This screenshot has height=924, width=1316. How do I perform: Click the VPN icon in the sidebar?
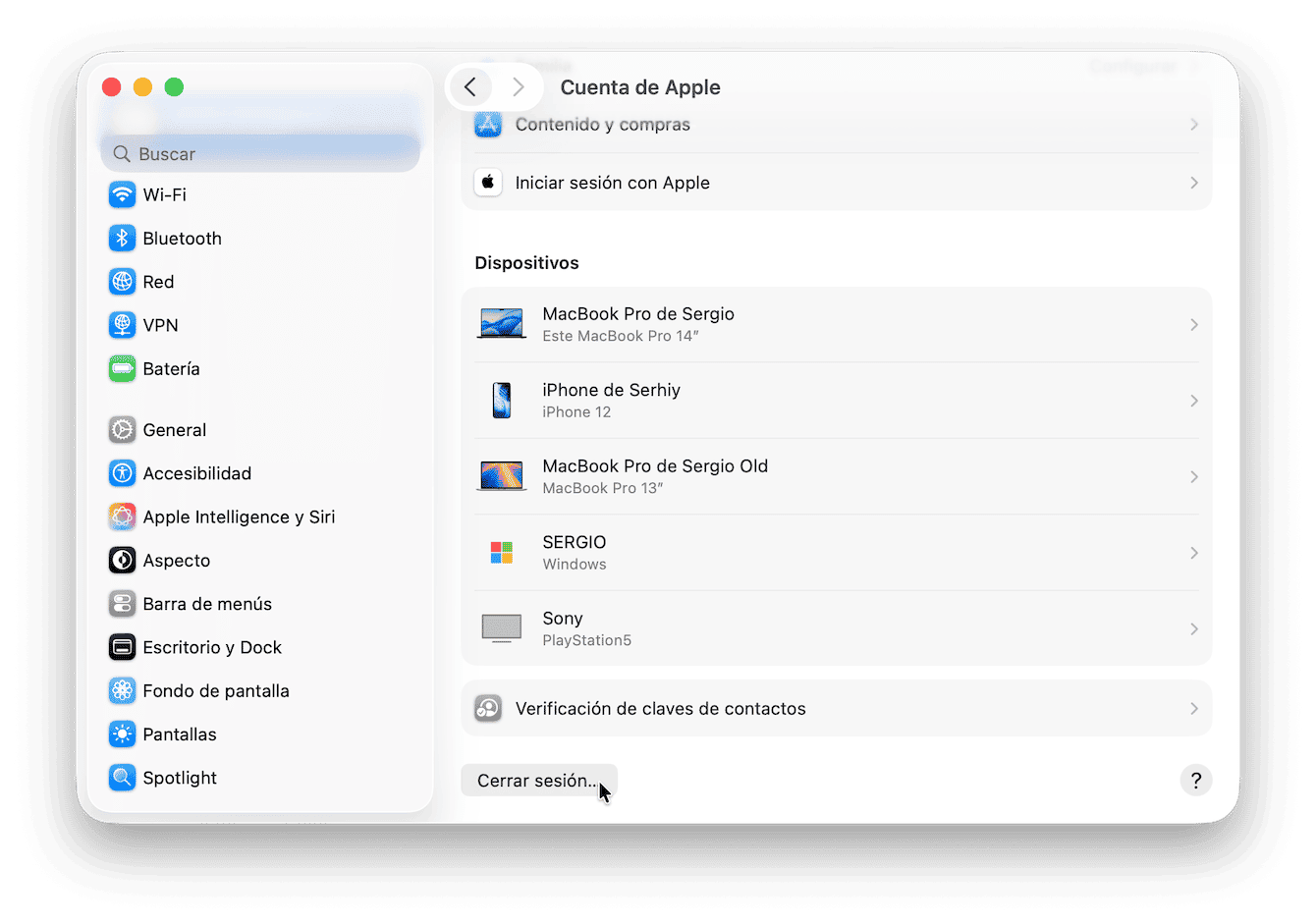122,325
